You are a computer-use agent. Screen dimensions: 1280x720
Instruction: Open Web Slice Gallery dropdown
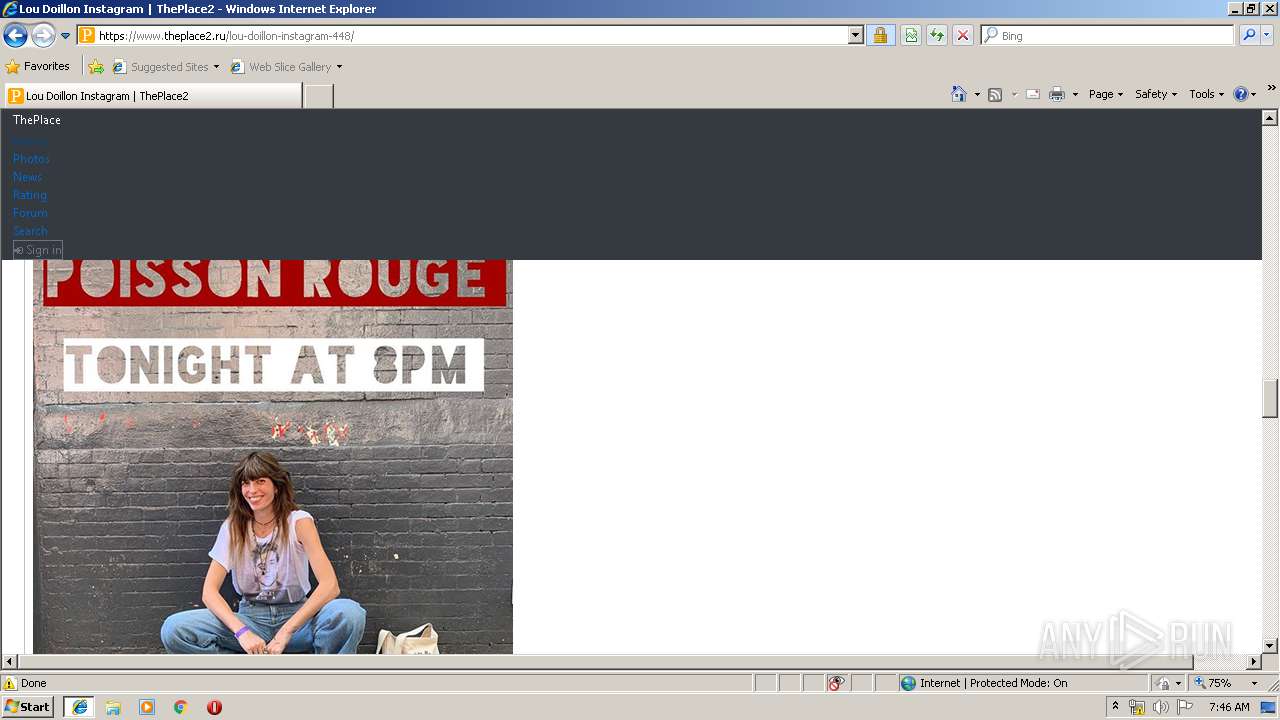click(286, 66)
